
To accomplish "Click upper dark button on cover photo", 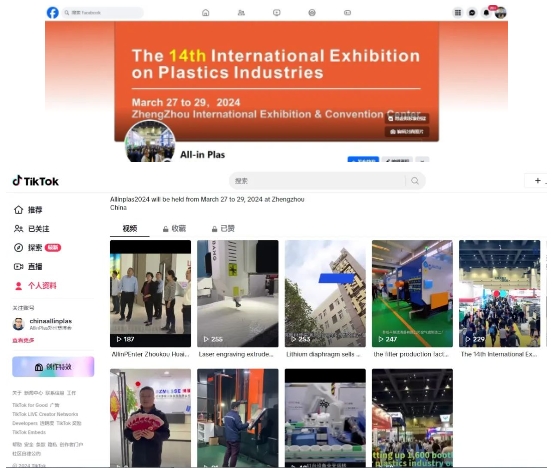I will 407,118.
